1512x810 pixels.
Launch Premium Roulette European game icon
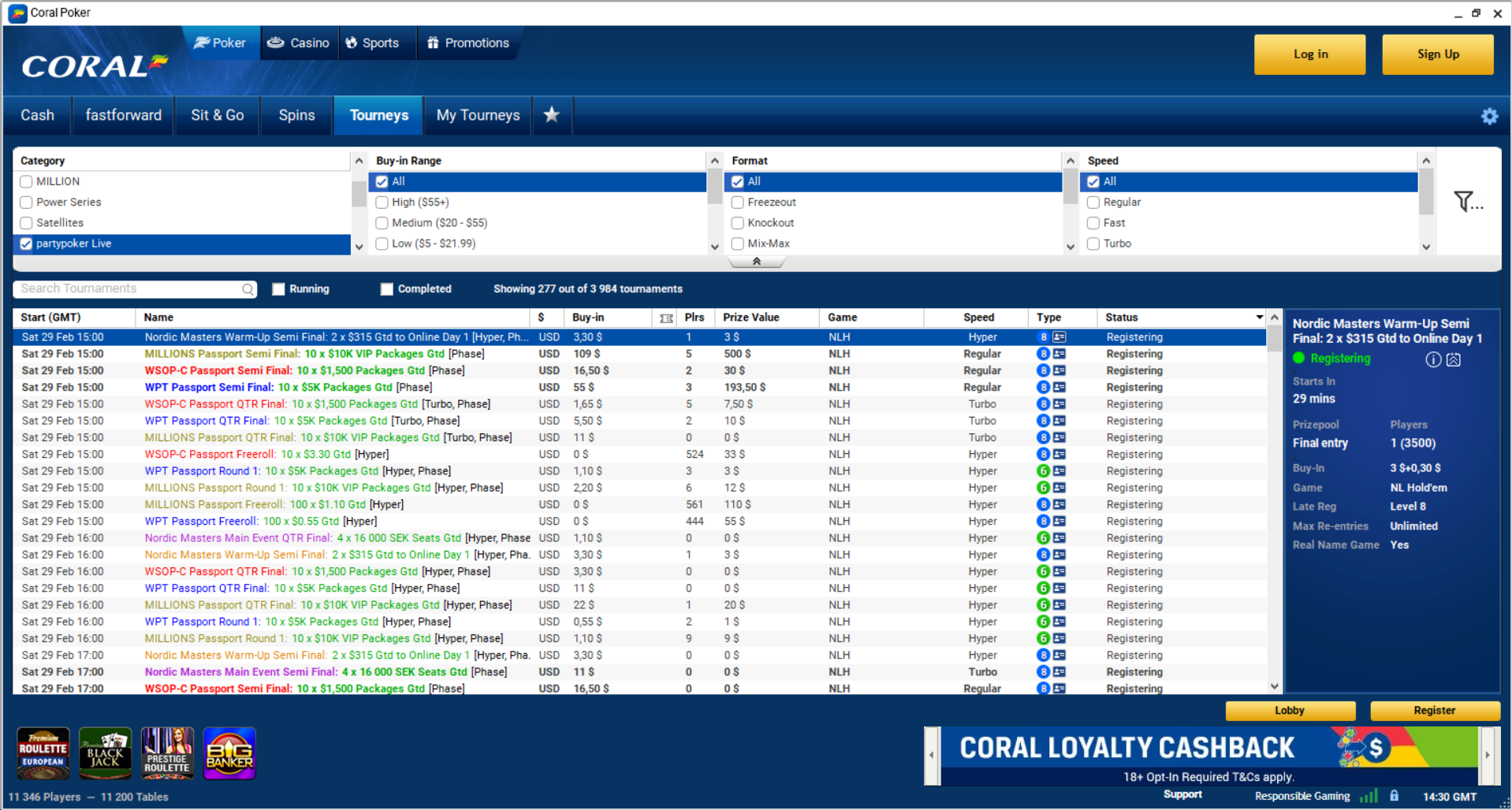[43, 753]
